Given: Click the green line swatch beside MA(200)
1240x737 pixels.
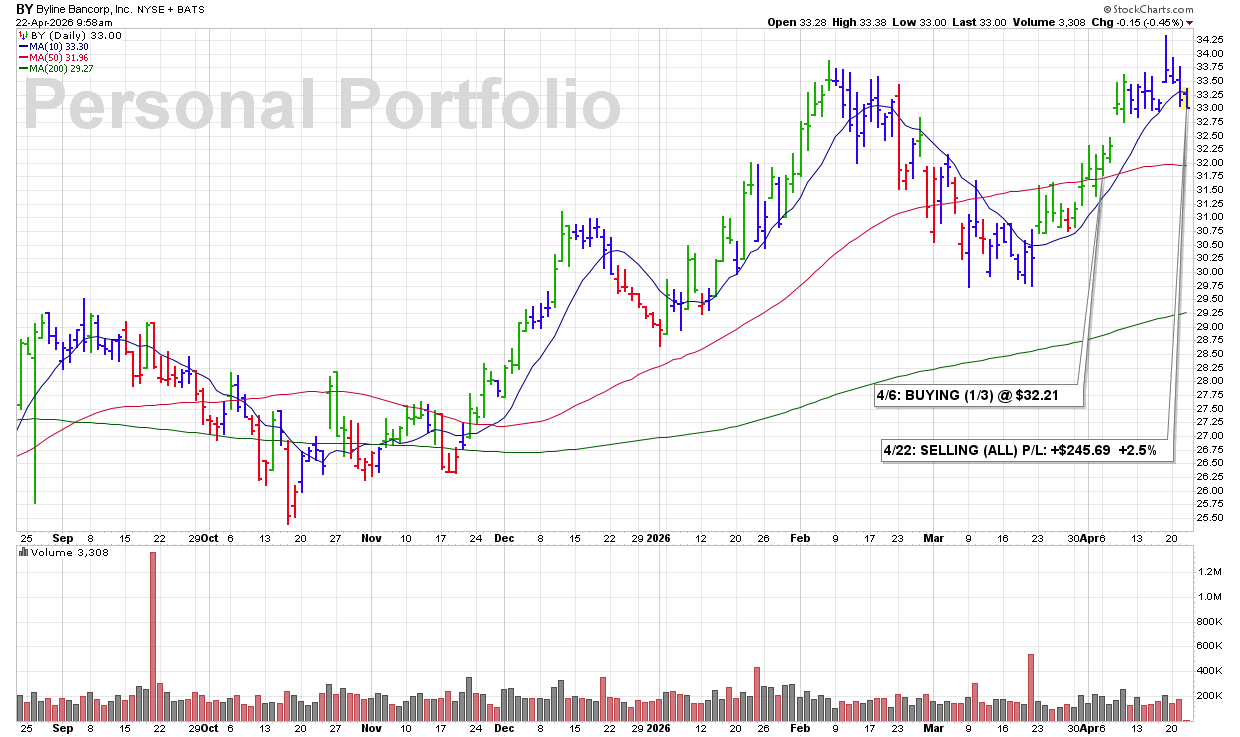Looking at the screenshot, I should point(22,68).
